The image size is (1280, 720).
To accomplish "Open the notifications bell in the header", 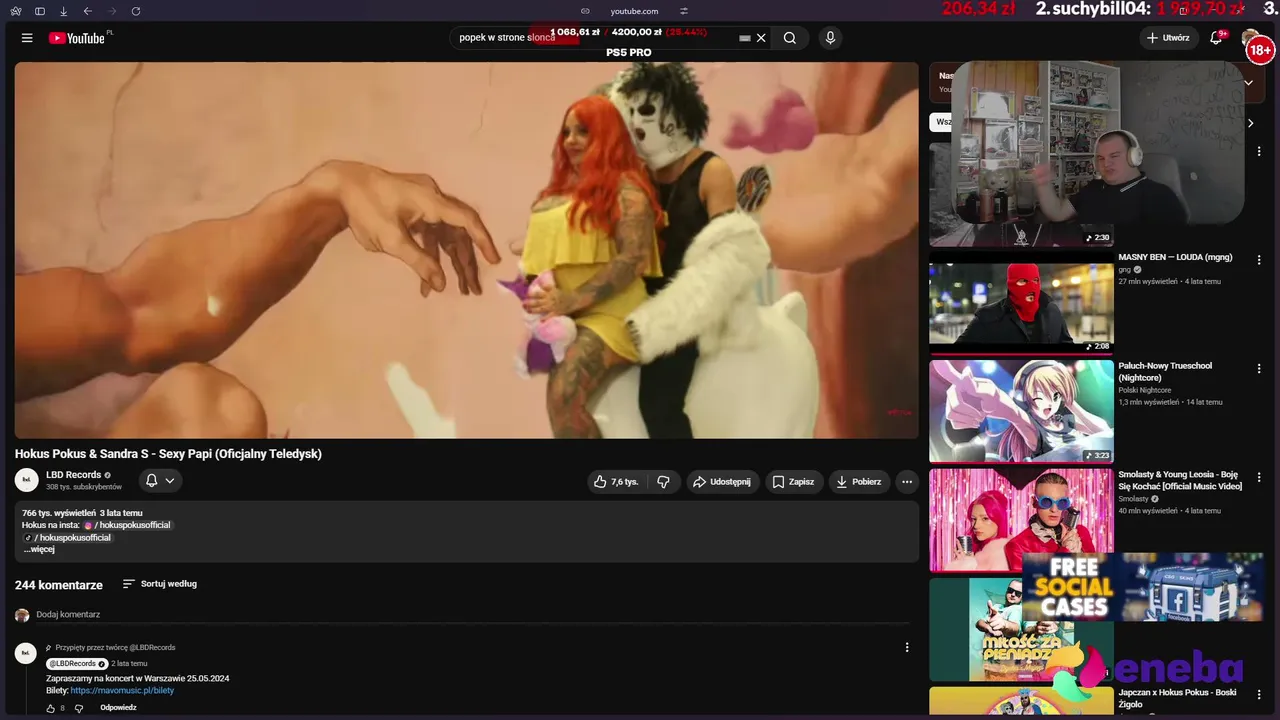I will (1216, 38).
